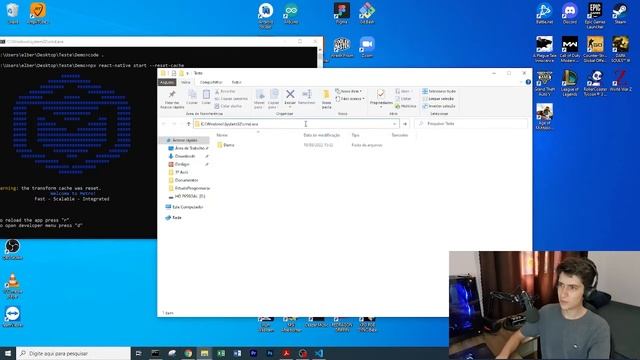The width and height of the screenshot is (640, 360).
Task: Open the Arduino desktop shortcut
Action: click(x=291, y=13)
